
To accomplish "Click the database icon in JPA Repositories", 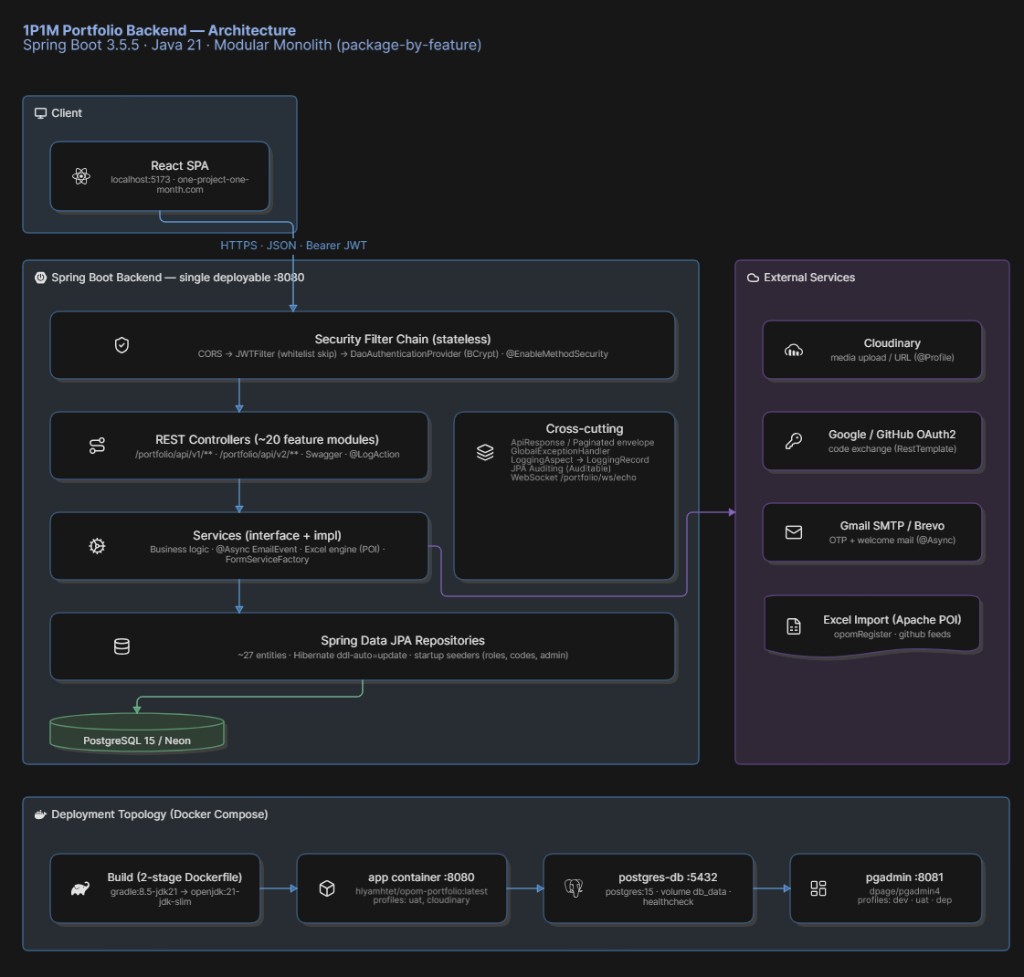I will 121,647.
